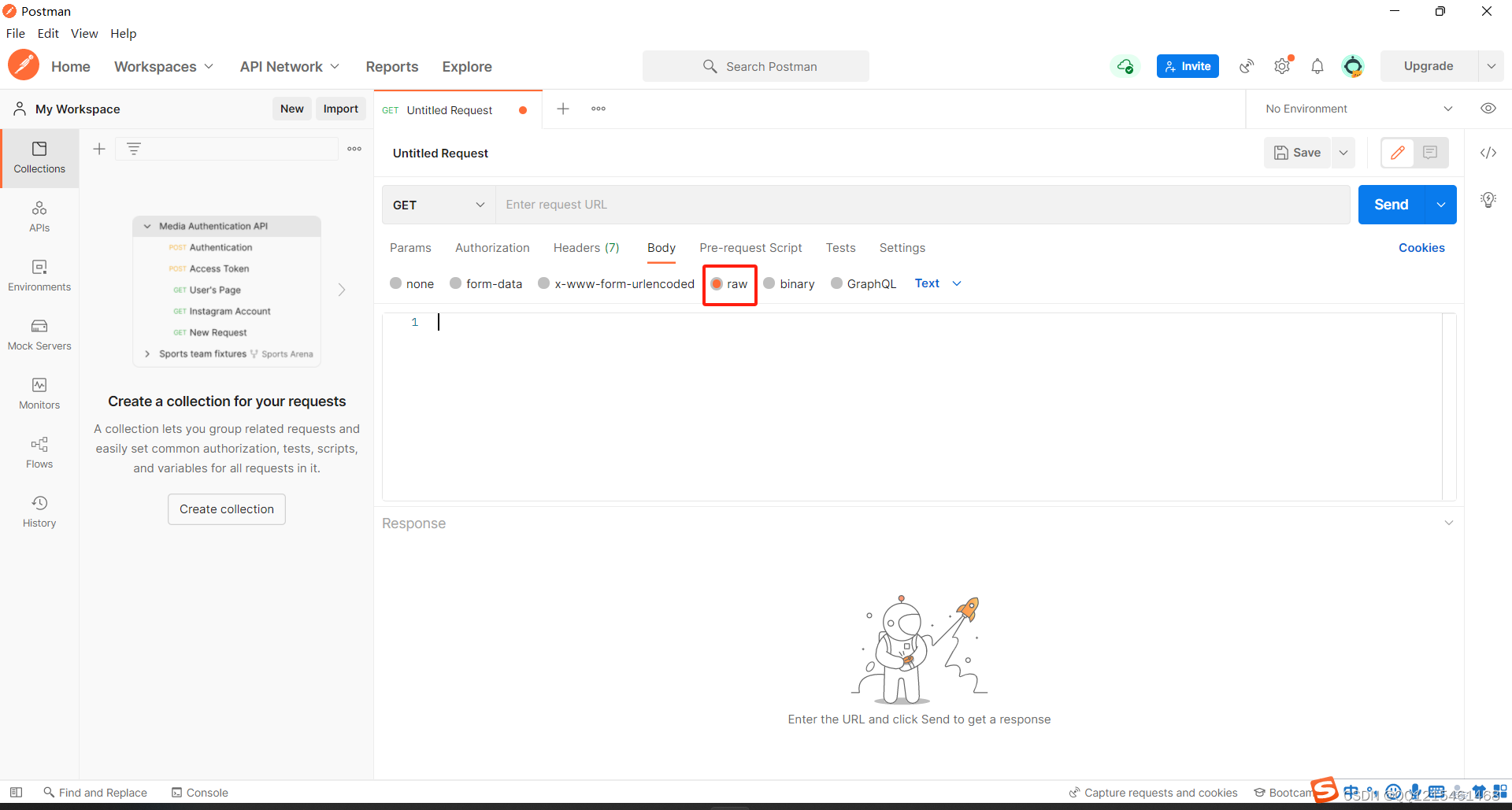Open the Tests tab

click(x=840, y=248)
